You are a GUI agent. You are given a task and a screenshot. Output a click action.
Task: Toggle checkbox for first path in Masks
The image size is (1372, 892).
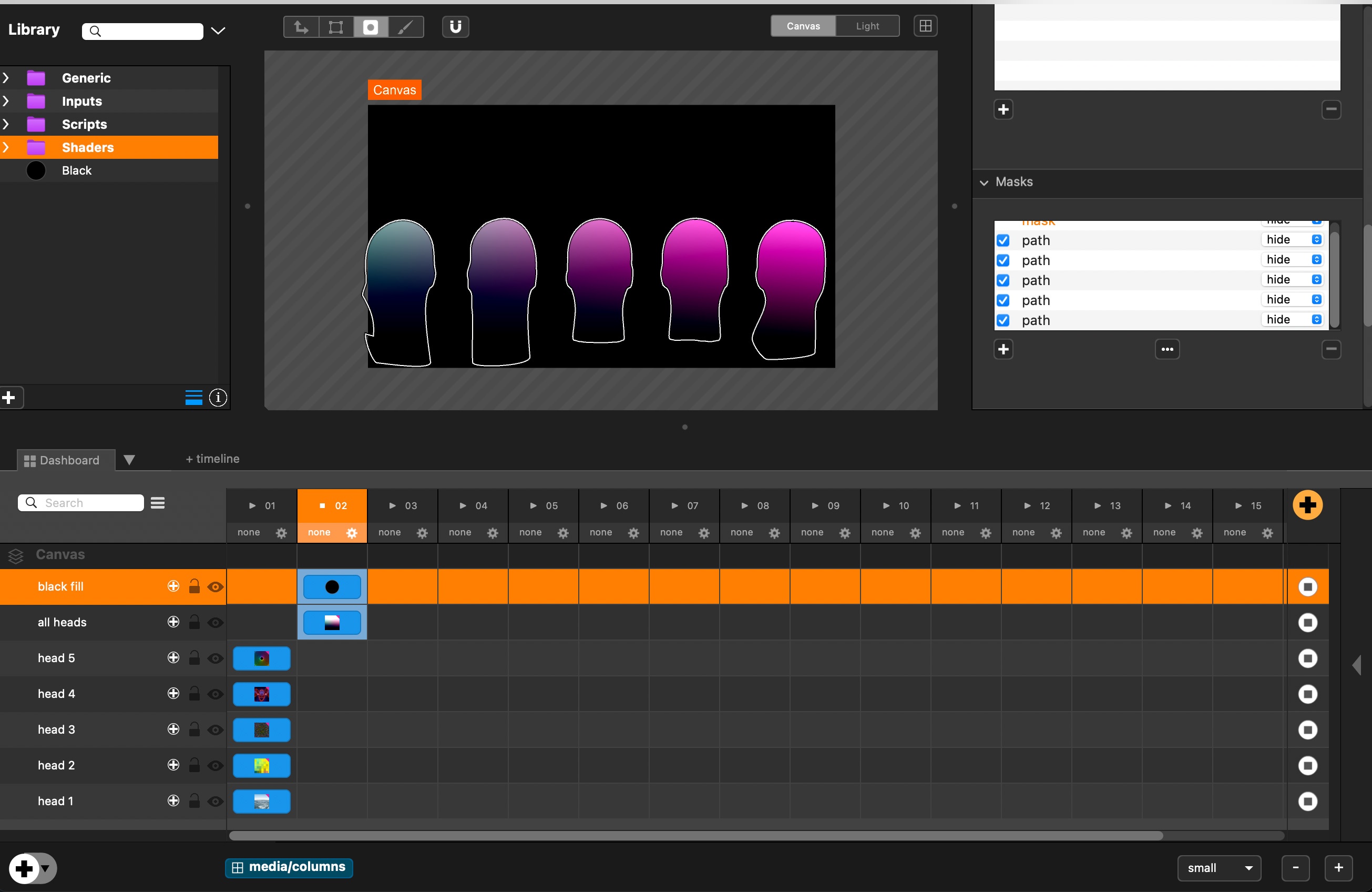coord(1003,239)
